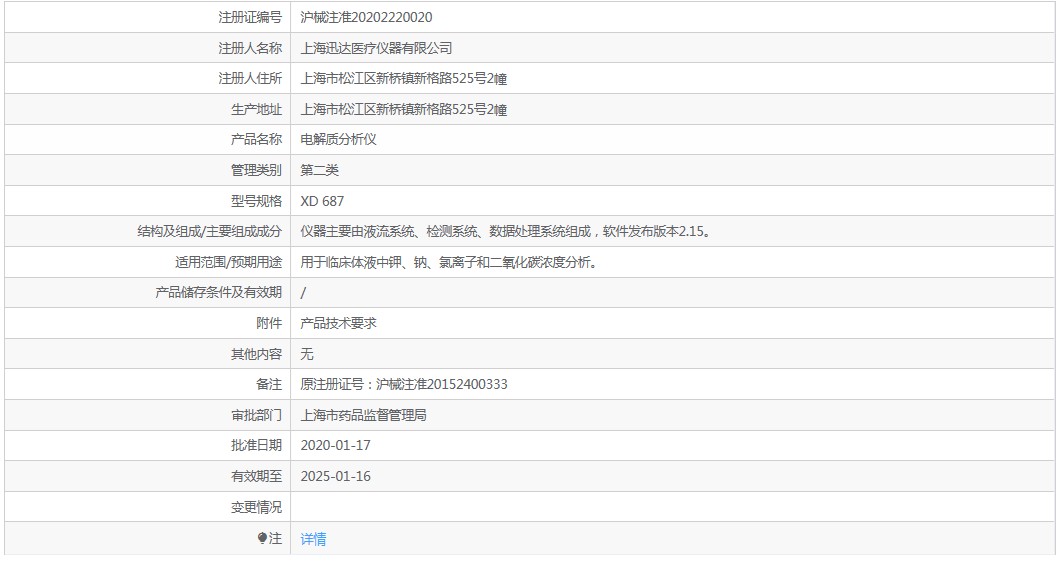1059x562 pixels.
Task: Click the 管理类别 label
Action: pos(257,170)
